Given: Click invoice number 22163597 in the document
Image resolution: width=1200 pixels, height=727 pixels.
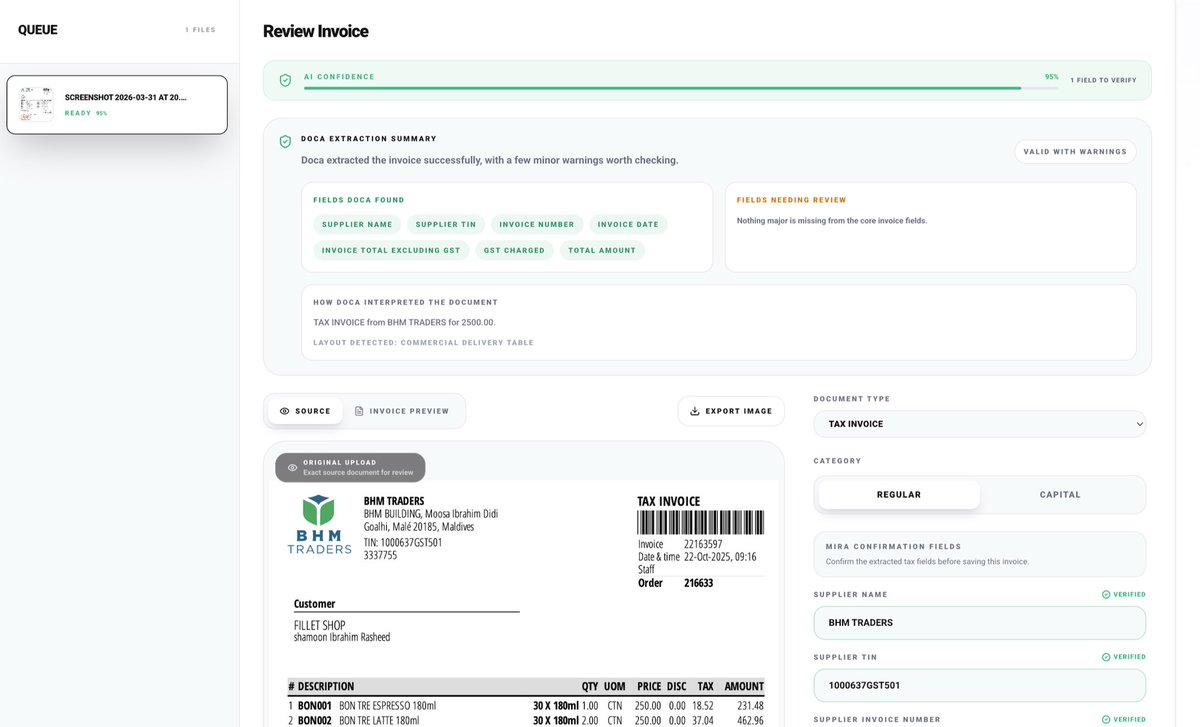Looking at the screenshot, I should [x=703, y=544].
